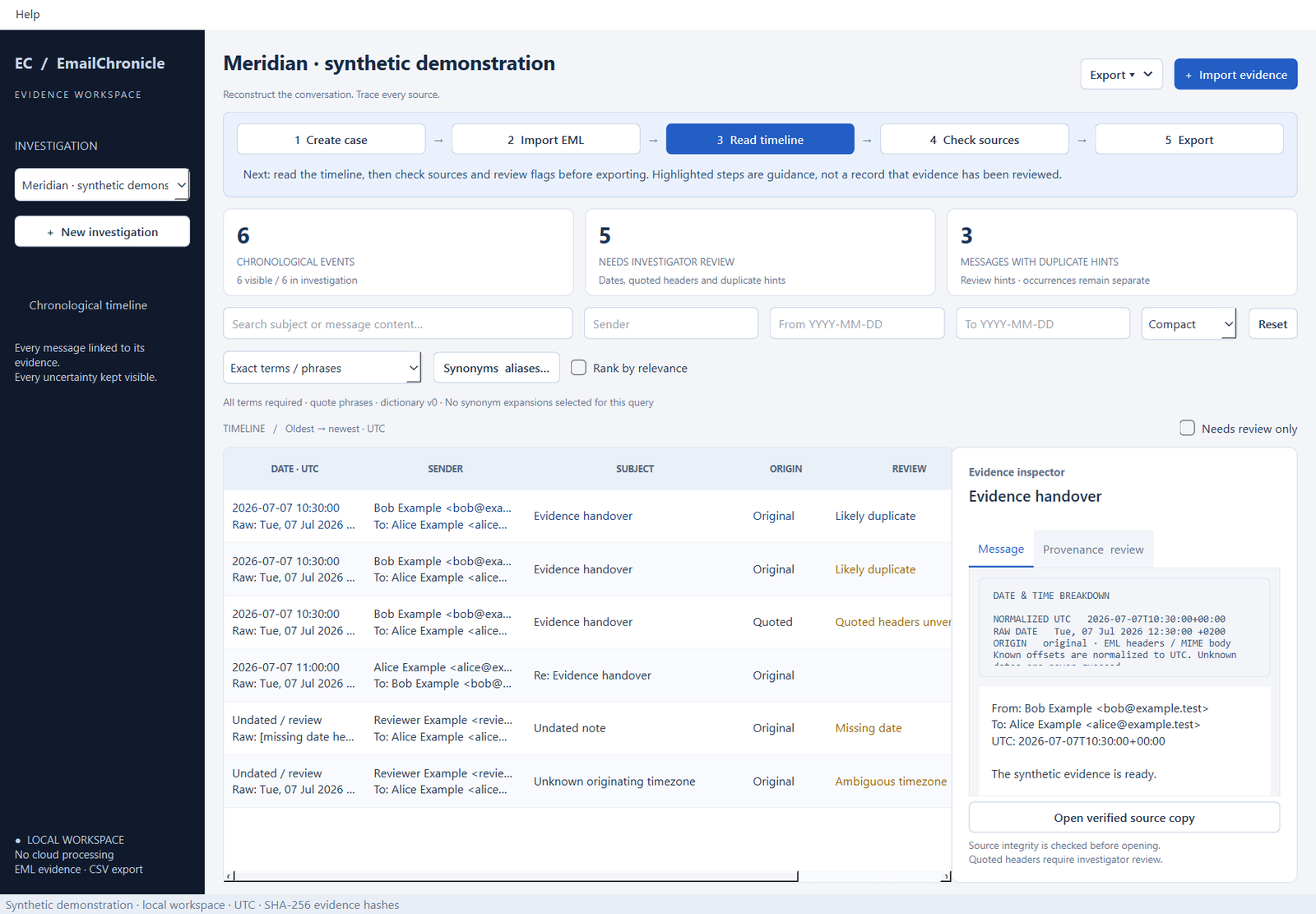
Task: Click the scrollbar's left arrow
Action: 229,876
